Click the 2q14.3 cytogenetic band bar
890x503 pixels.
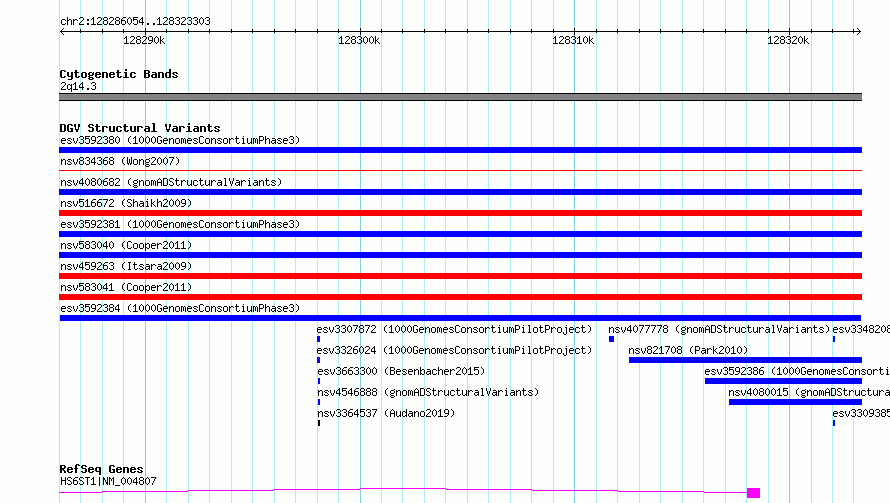pyautogui.click(x=460, y=97)
